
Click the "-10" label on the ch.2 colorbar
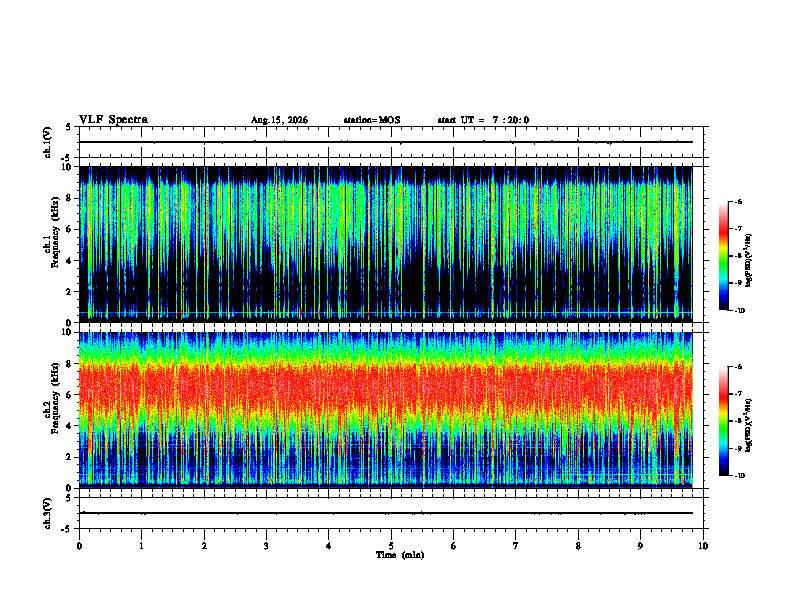tap(740, 476)
